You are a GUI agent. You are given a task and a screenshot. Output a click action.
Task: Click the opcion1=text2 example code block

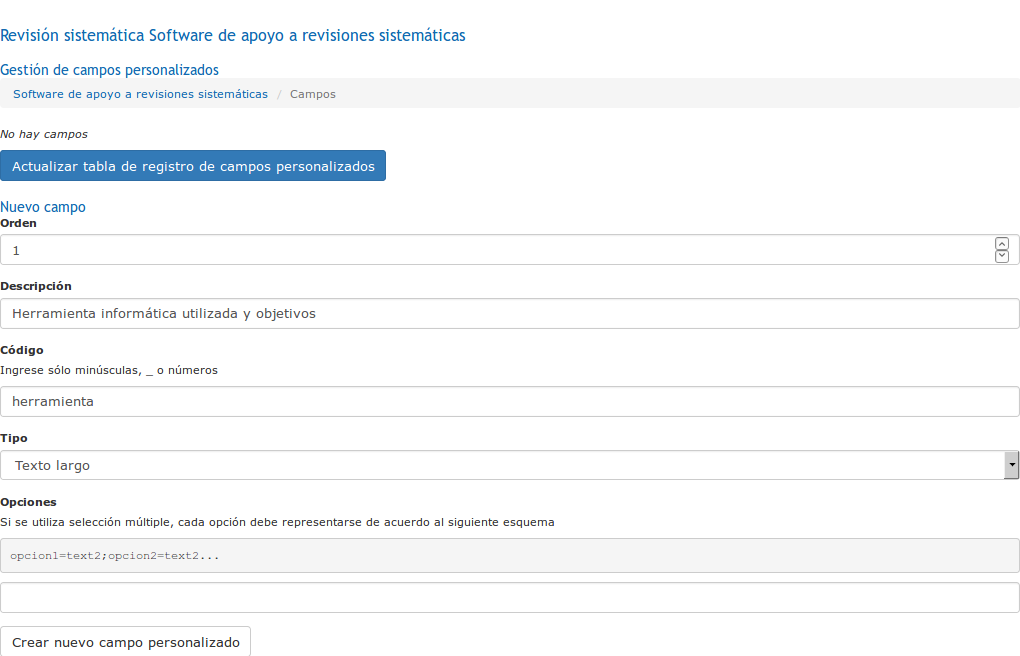[x=509, y=555]
